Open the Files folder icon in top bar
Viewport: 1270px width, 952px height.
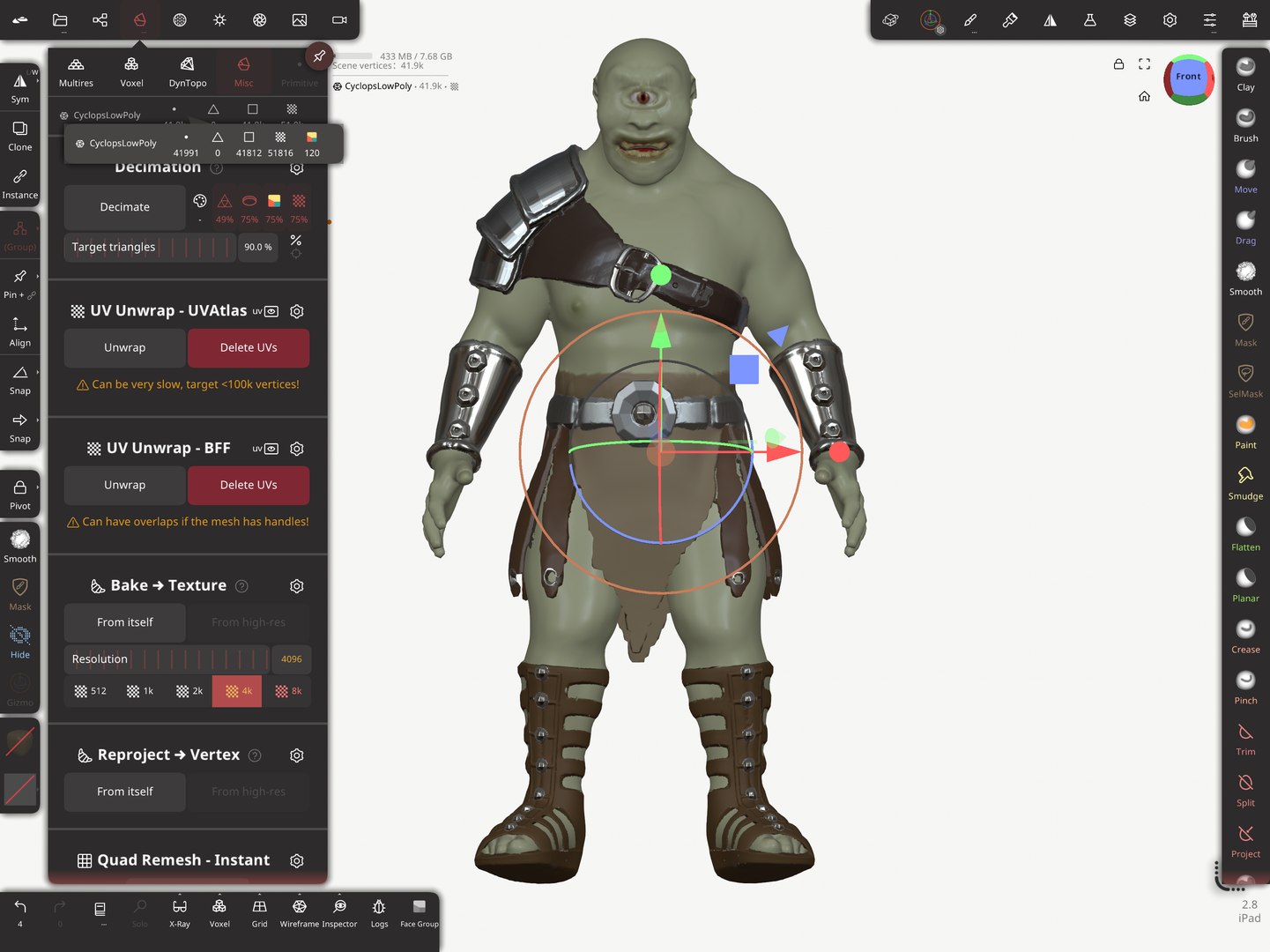pyautogui.click(x=60, y=19)
